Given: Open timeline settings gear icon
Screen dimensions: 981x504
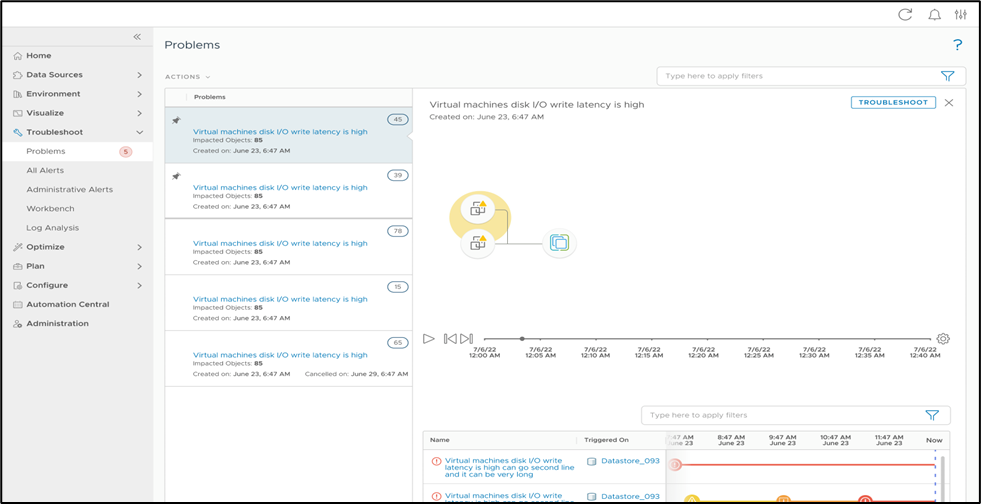Looking at the screenshot, I should 943,339.
